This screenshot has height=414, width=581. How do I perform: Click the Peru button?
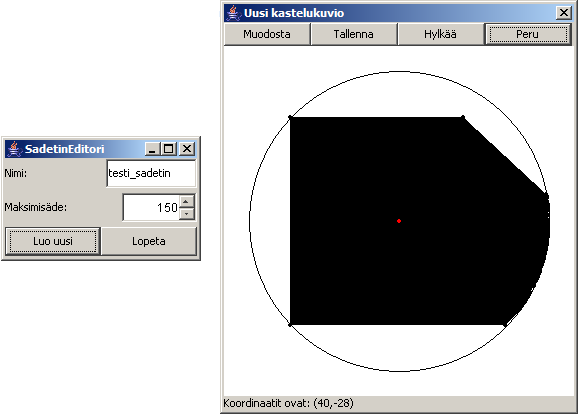pos(528,34)
